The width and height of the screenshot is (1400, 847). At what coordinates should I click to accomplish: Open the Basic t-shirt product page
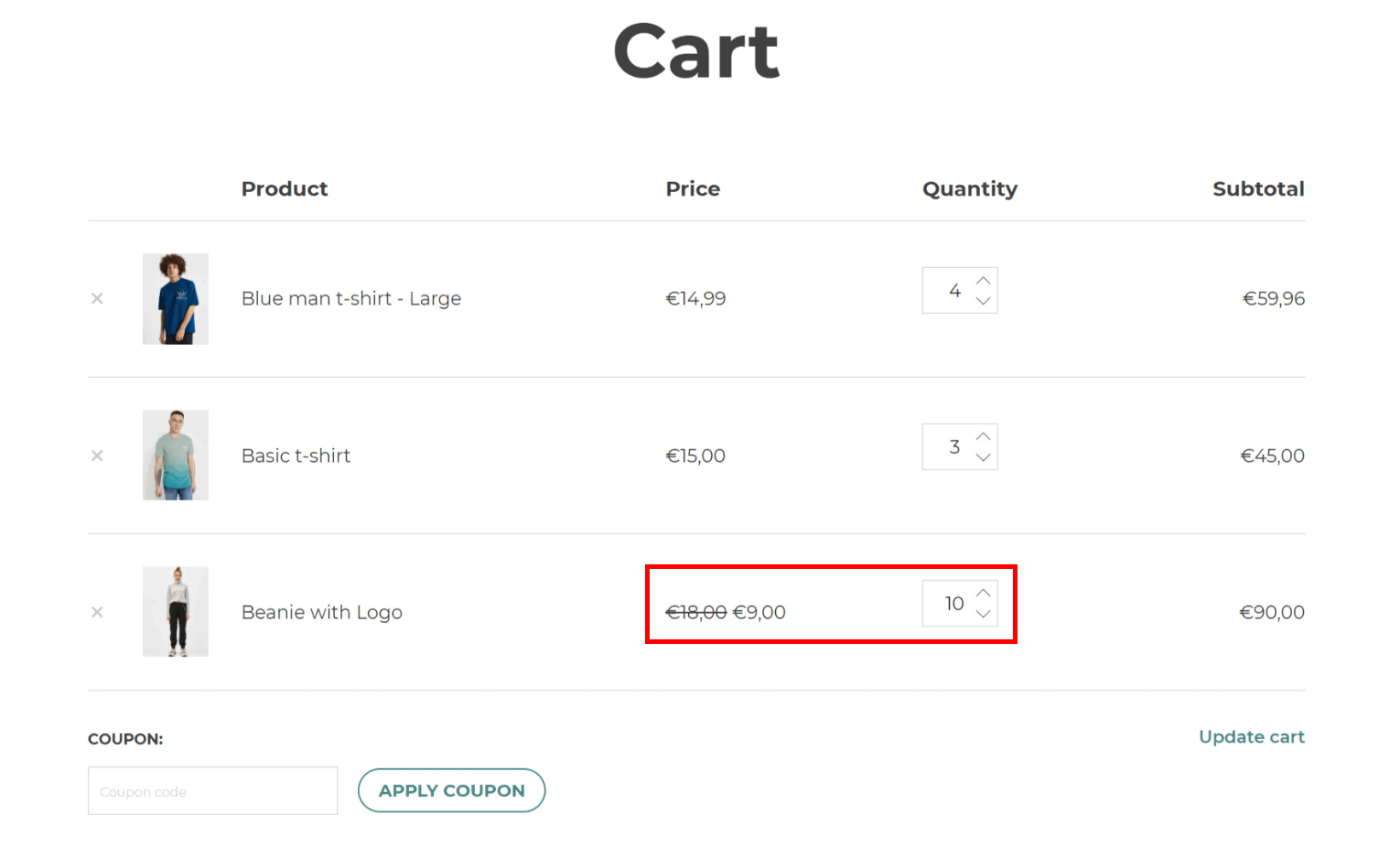pos(296,456)
